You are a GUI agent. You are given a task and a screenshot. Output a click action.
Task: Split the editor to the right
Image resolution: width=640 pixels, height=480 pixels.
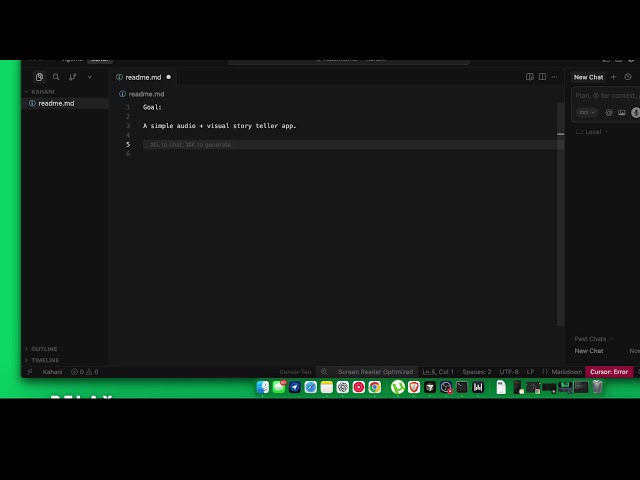[542, 77]
